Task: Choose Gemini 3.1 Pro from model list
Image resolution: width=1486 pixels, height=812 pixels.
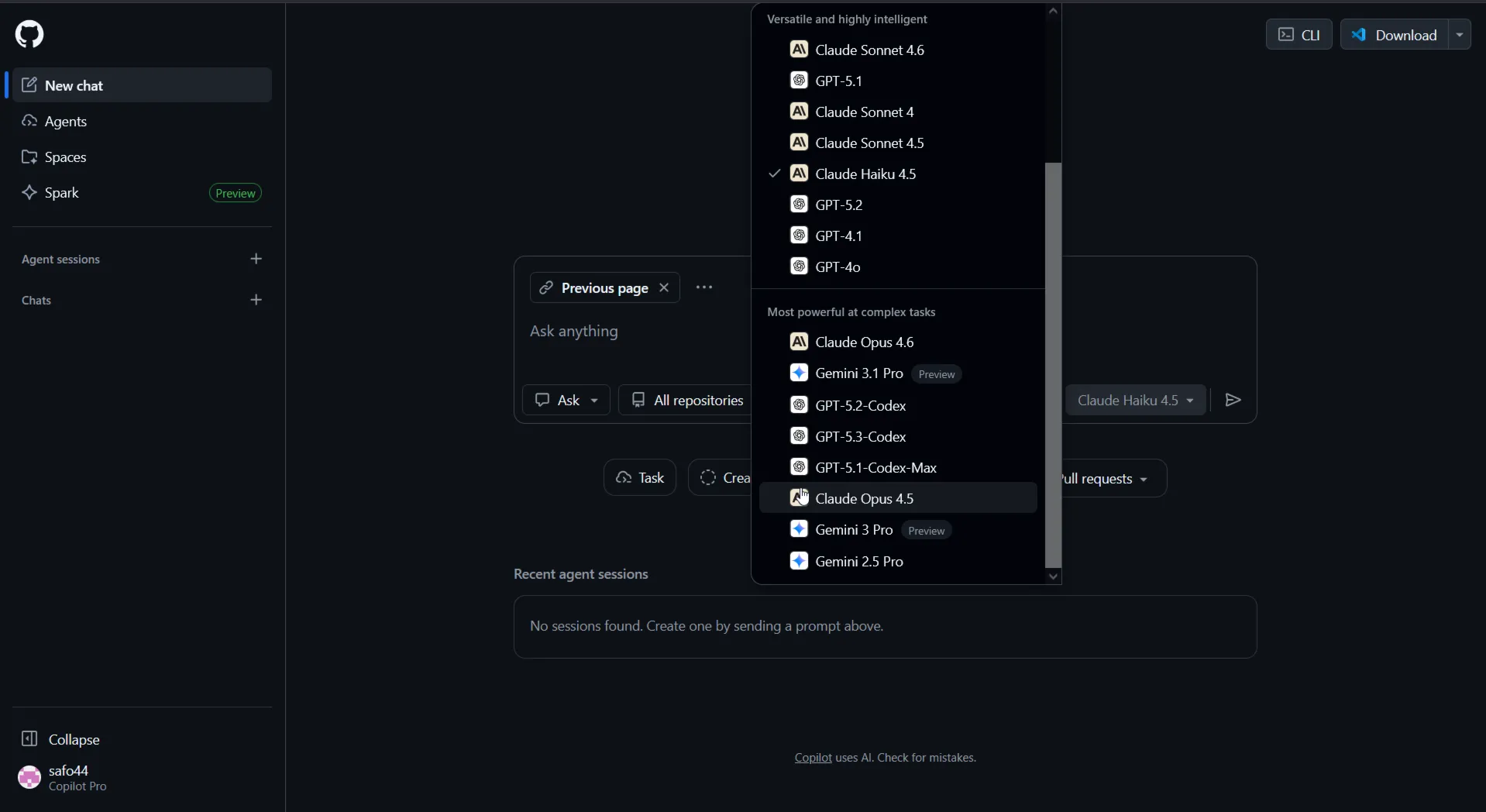Action: [898, 373]
